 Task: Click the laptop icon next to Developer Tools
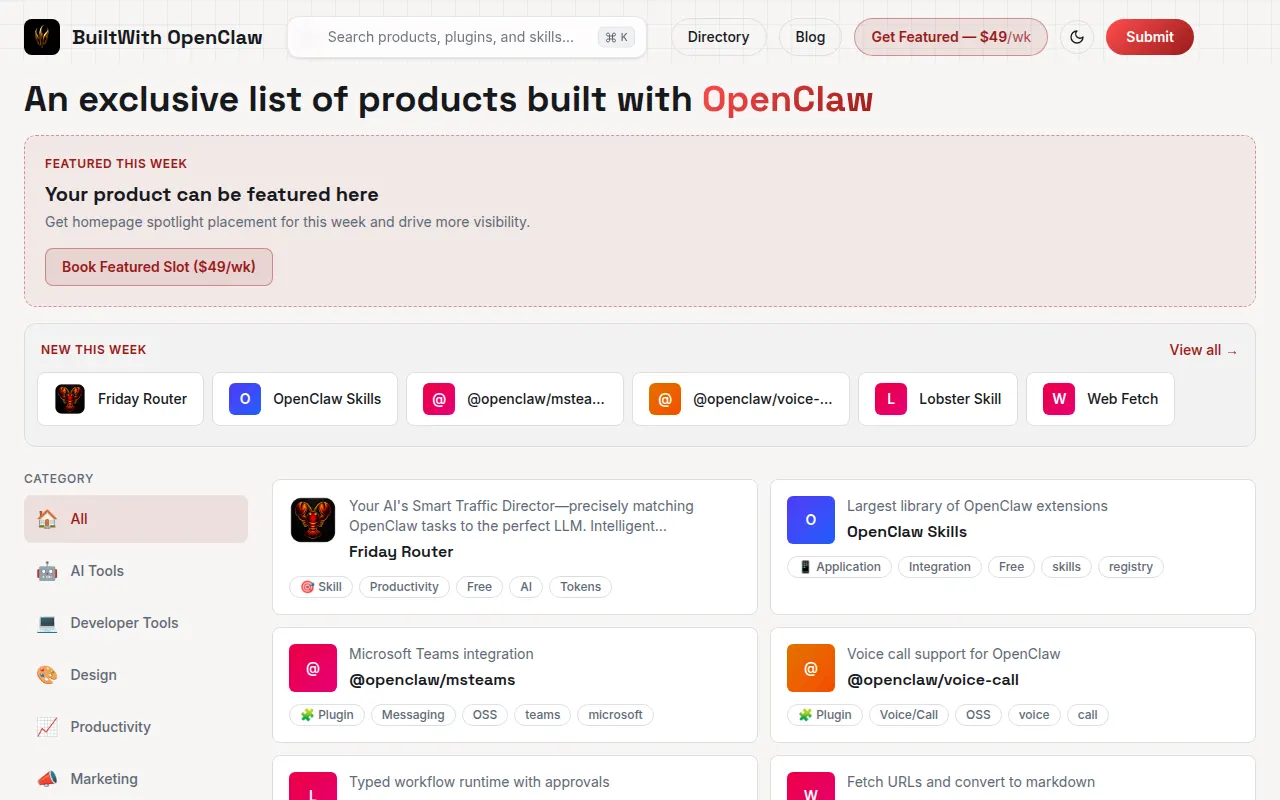click(x=47, y=623)
